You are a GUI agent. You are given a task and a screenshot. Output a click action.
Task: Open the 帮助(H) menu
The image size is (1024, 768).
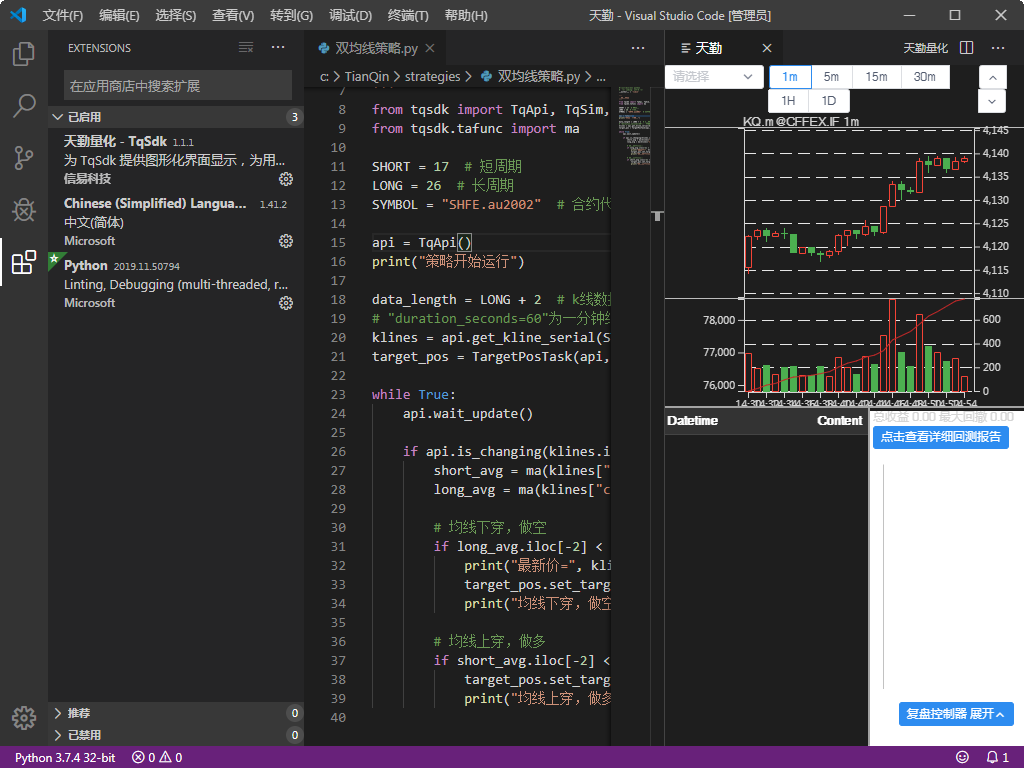[x=466, y=15]
